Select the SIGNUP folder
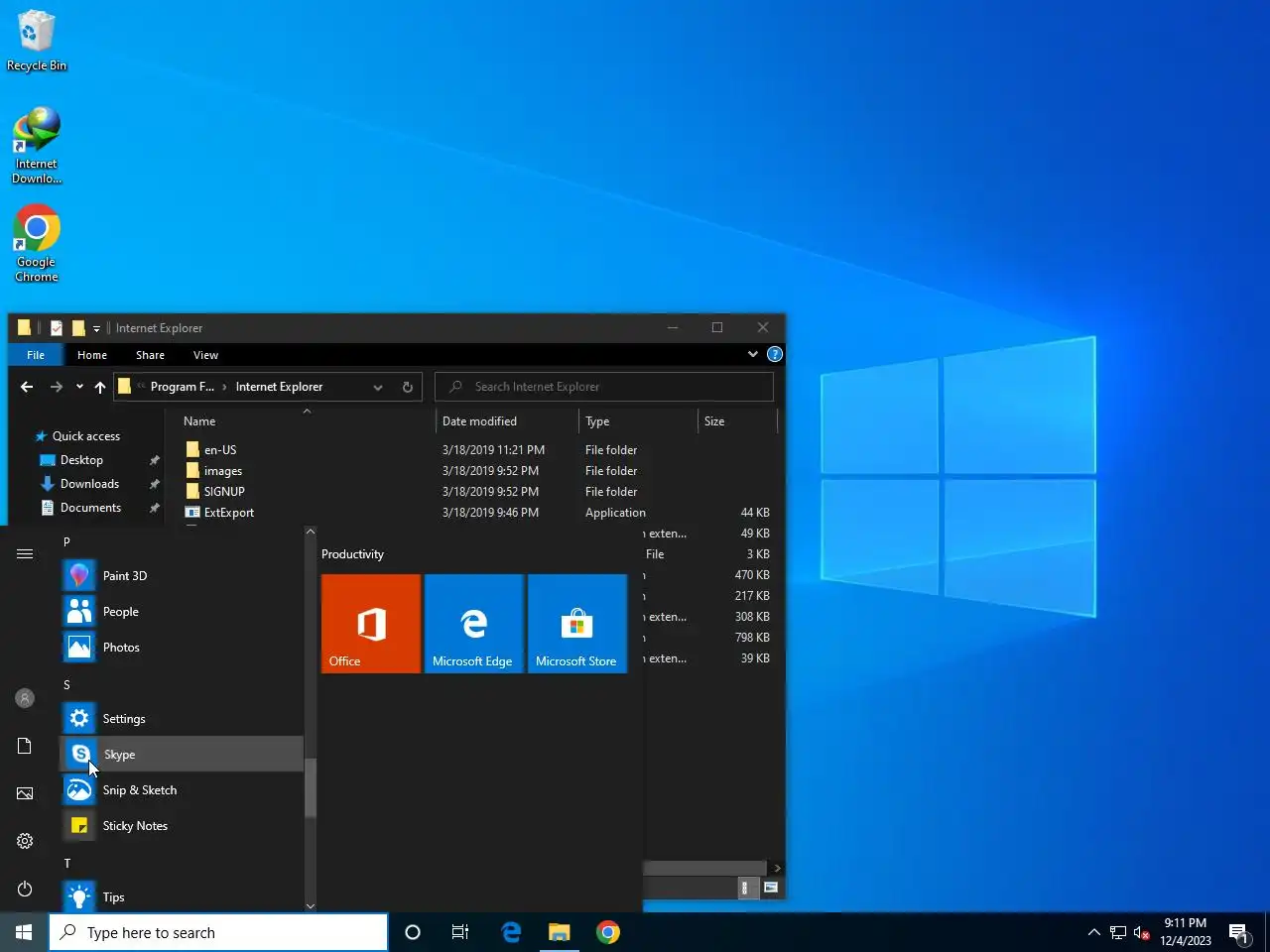 (x=224, y=492)
